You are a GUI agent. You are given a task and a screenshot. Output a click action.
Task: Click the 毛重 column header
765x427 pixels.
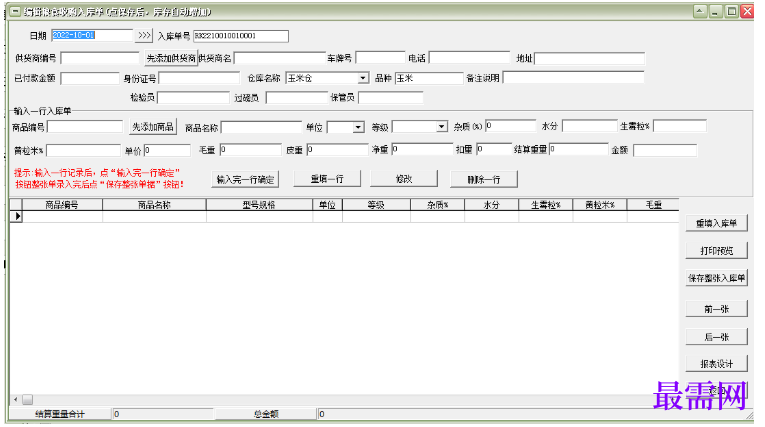pyautogui.click(x=653, y=205)
